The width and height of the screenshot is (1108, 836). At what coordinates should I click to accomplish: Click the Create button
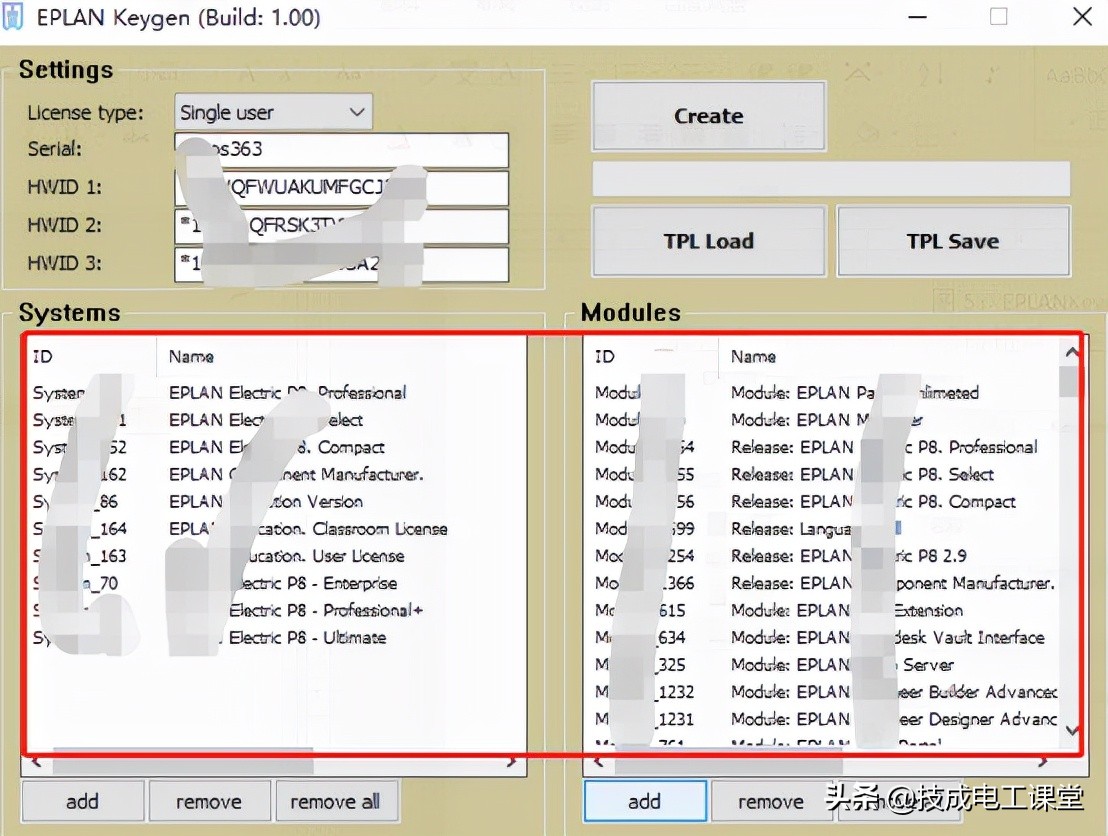click(x=709, y=116)
